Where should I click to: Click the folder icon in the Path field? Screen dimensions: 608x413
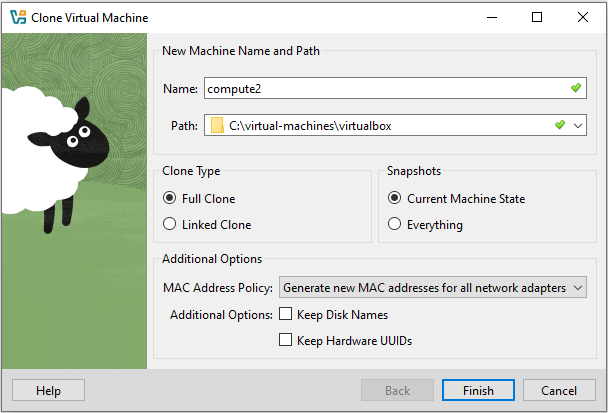click(x=217, y=125)
